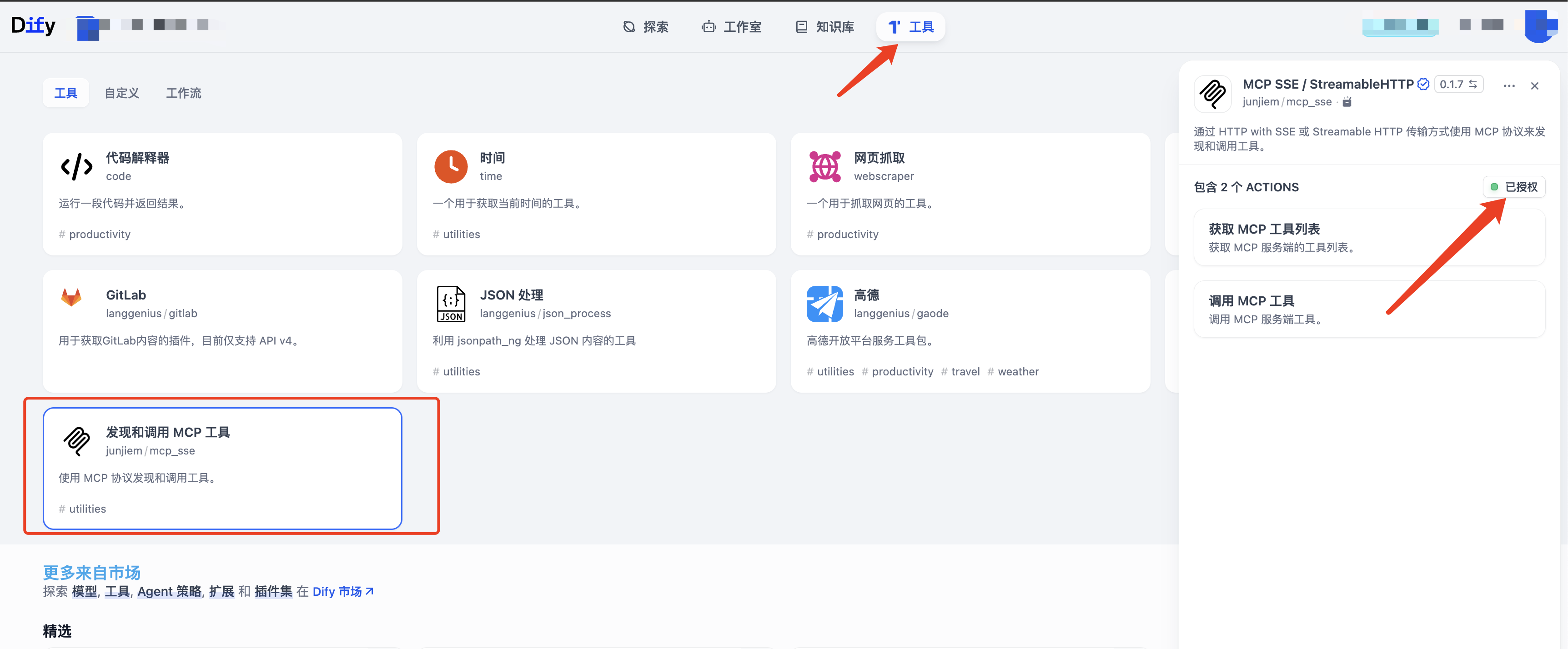Click the pink webscraper globe icon

824,167
